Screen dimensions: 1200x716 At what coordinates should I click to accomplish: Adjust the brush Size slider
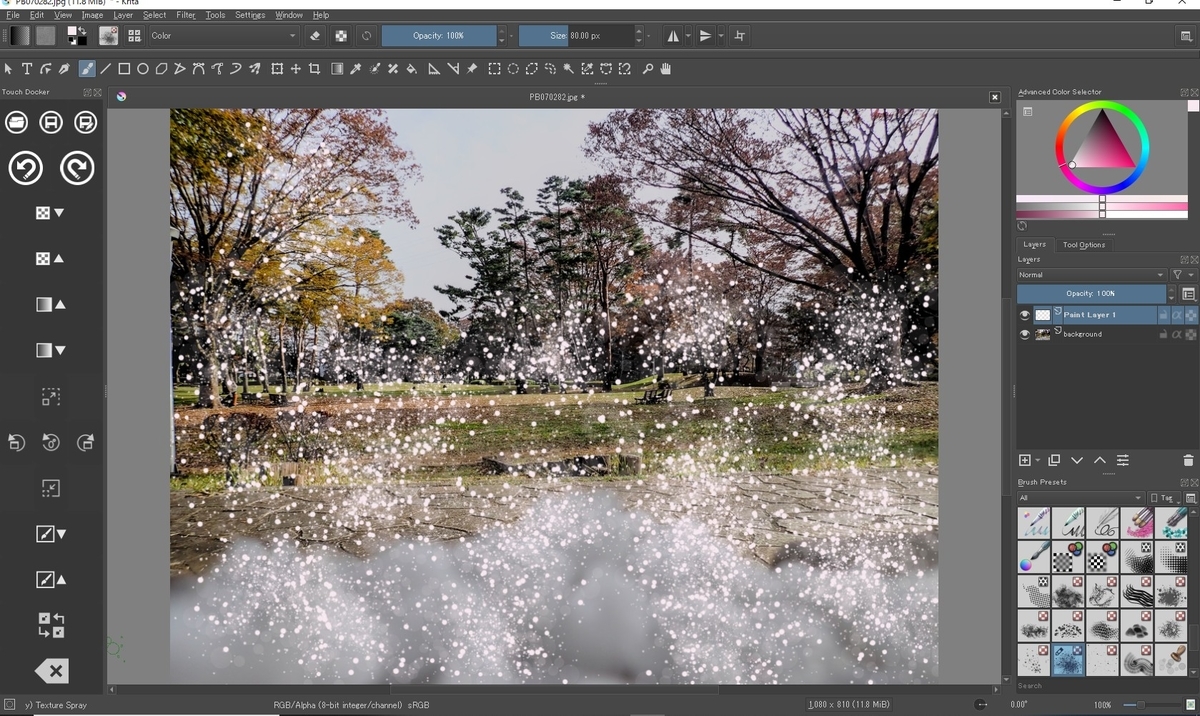tap(576, 35)
